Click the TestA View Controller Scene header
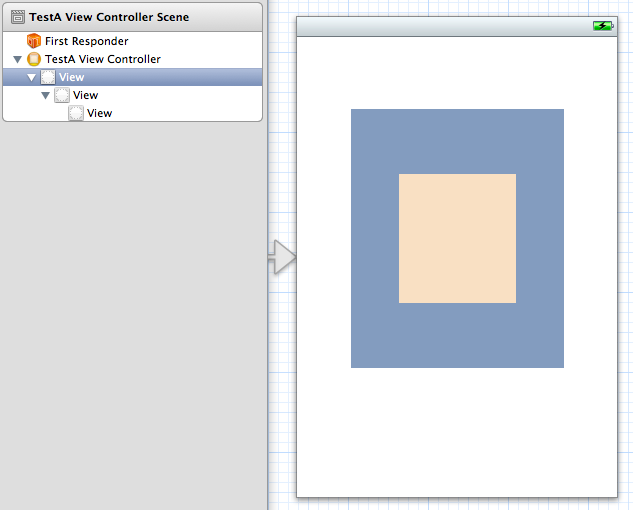Viewport: 633px width, 510px height. tap(132, 17)
